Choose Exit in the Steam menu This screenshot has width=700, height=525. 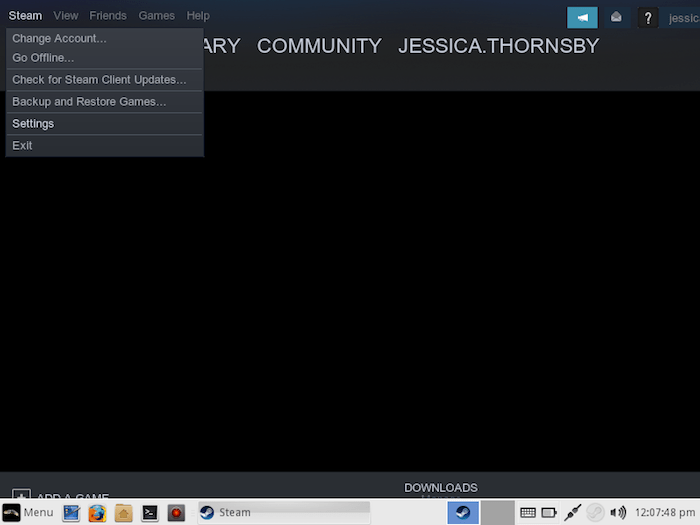(104, 146)
